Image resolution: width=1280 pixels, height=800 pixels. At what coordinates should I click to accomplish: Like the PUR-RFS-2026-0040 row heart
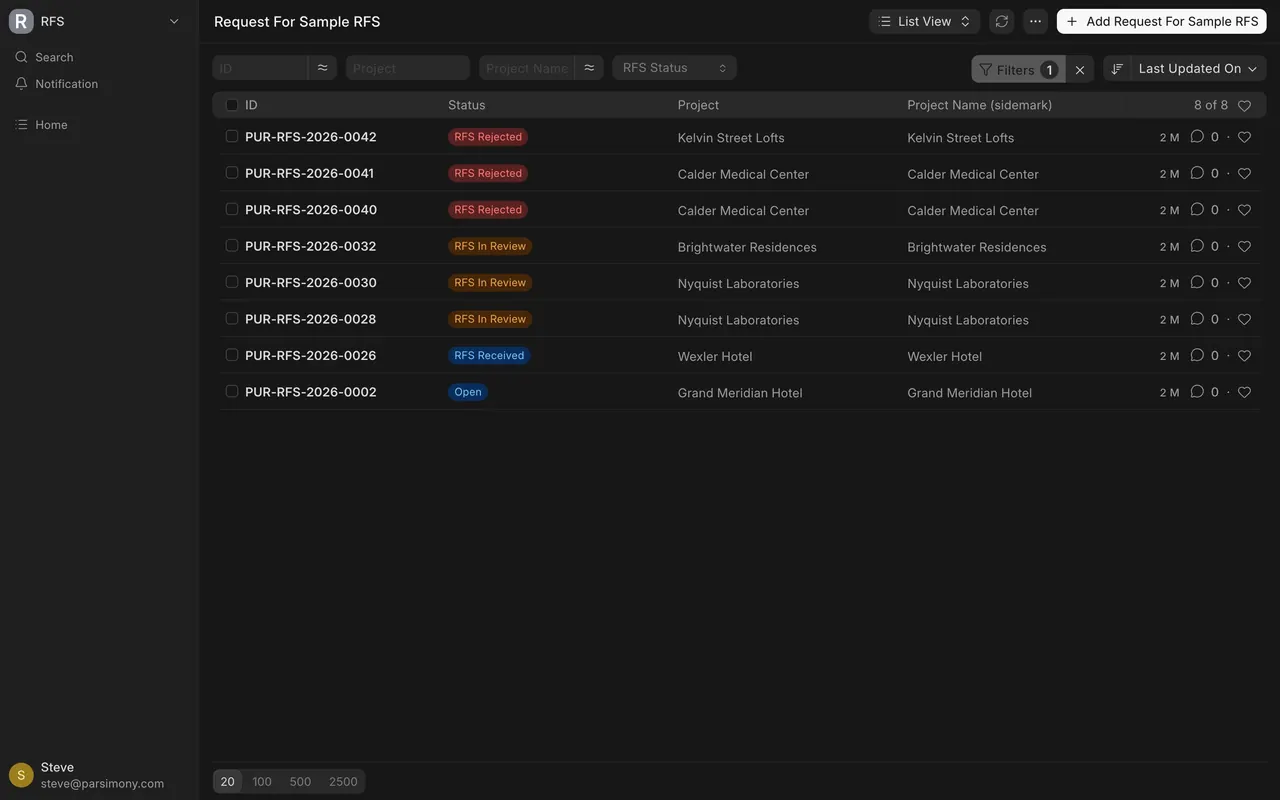(1244, 210)
